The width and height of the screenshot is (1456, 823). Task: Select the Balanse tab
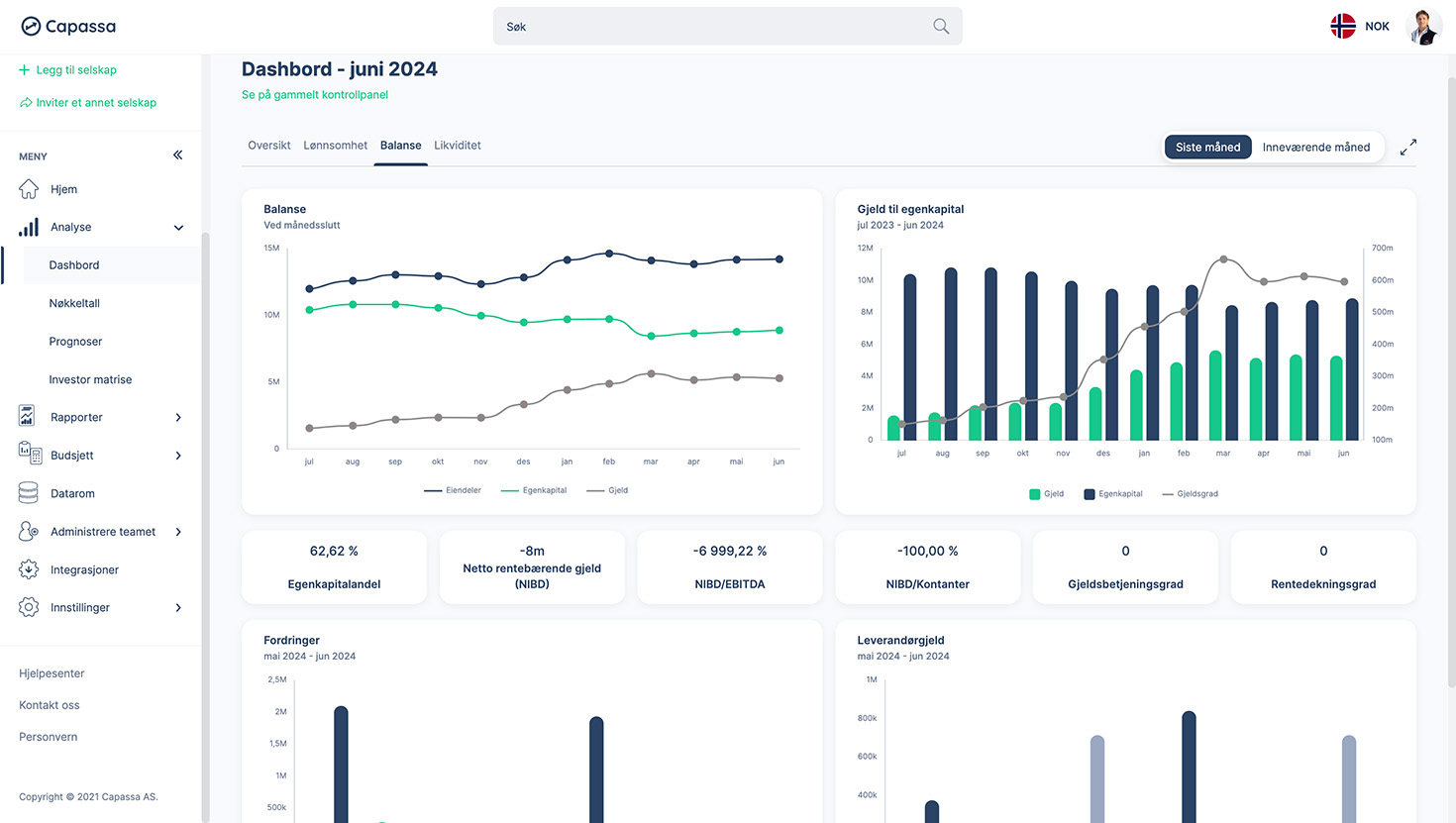(401, 146)
